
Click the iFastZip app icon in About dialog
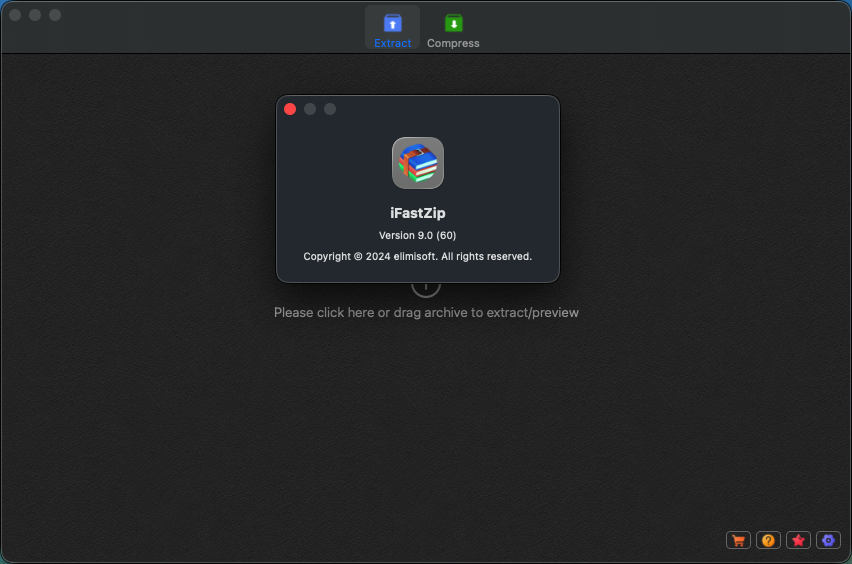pos(418,163)
